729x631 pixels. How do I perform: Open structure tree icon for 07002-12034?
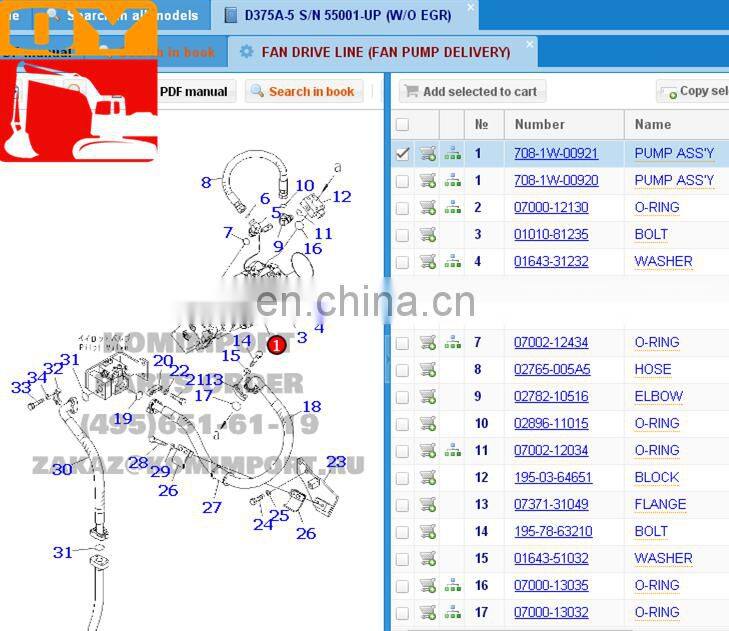coord(453,450)
